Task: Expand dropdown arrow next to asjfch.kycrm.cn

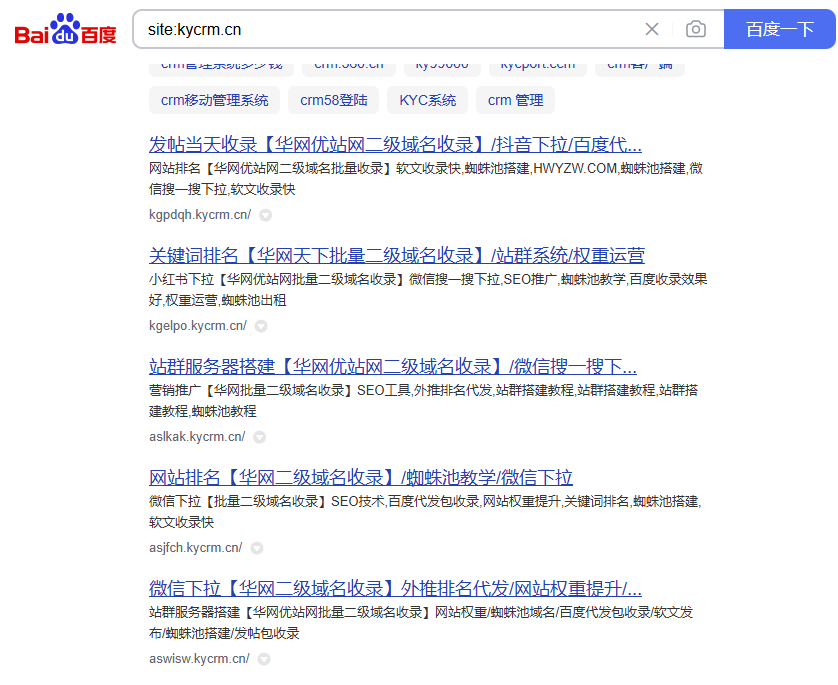Action: [257, 549]
